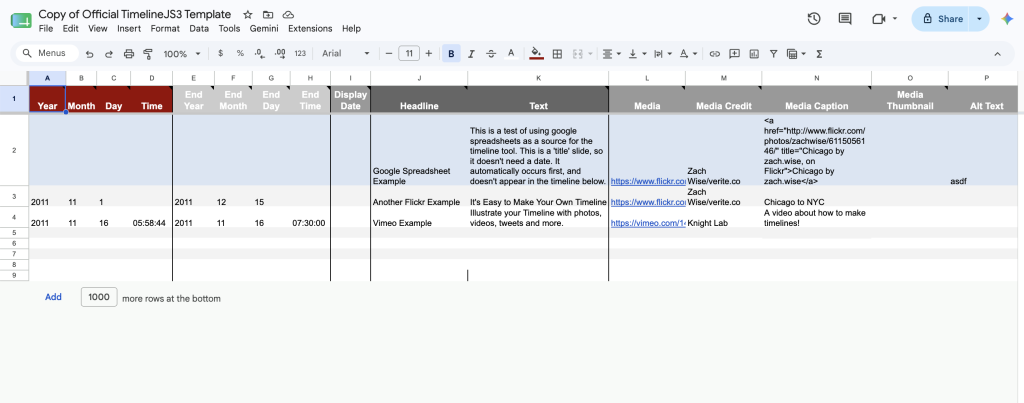The height and width of the screenshot is (403, 1024).
Task: Click the Insert chart icon
Action: (754, 54)
